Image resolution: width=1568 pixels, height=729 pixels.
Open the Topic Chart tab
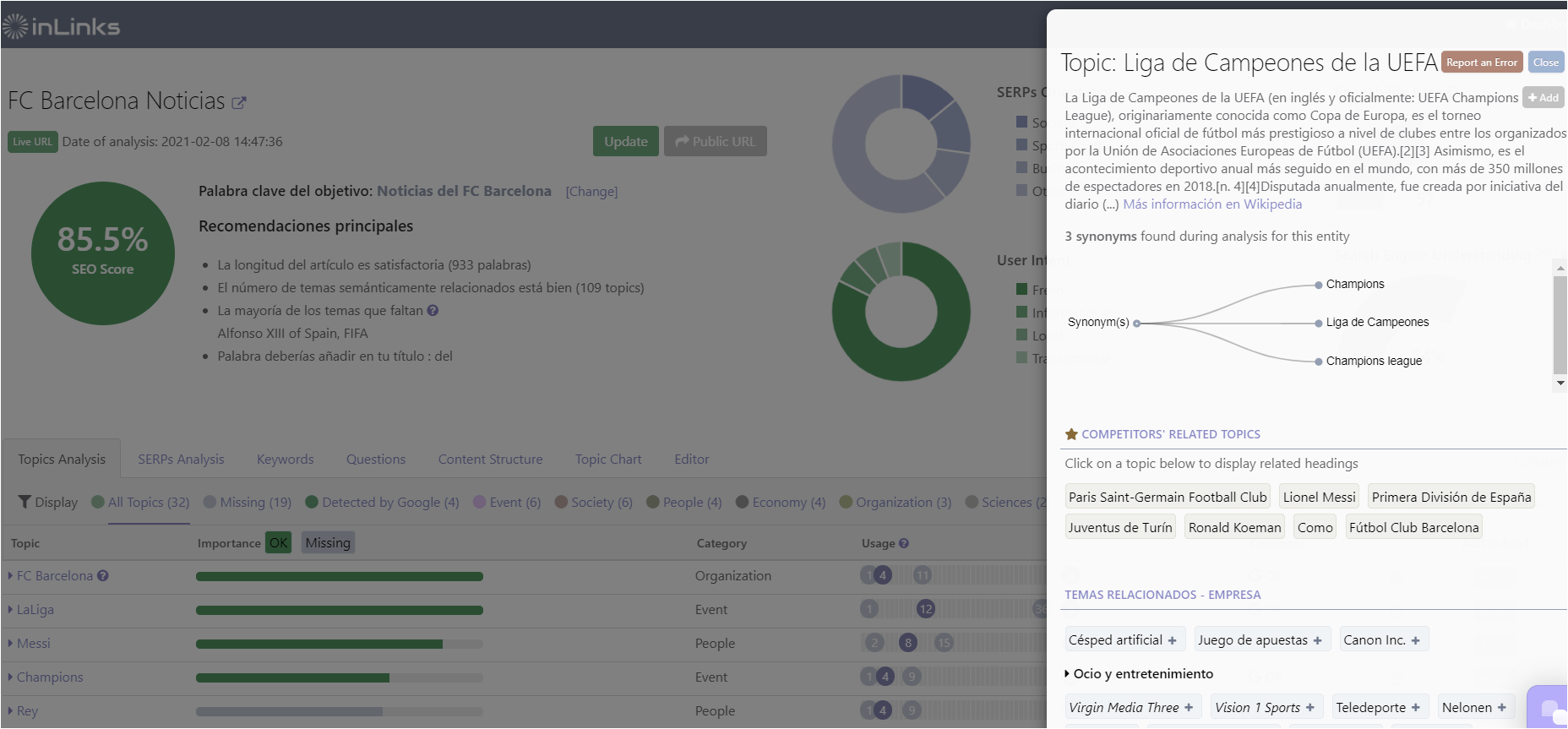(608, 459)
